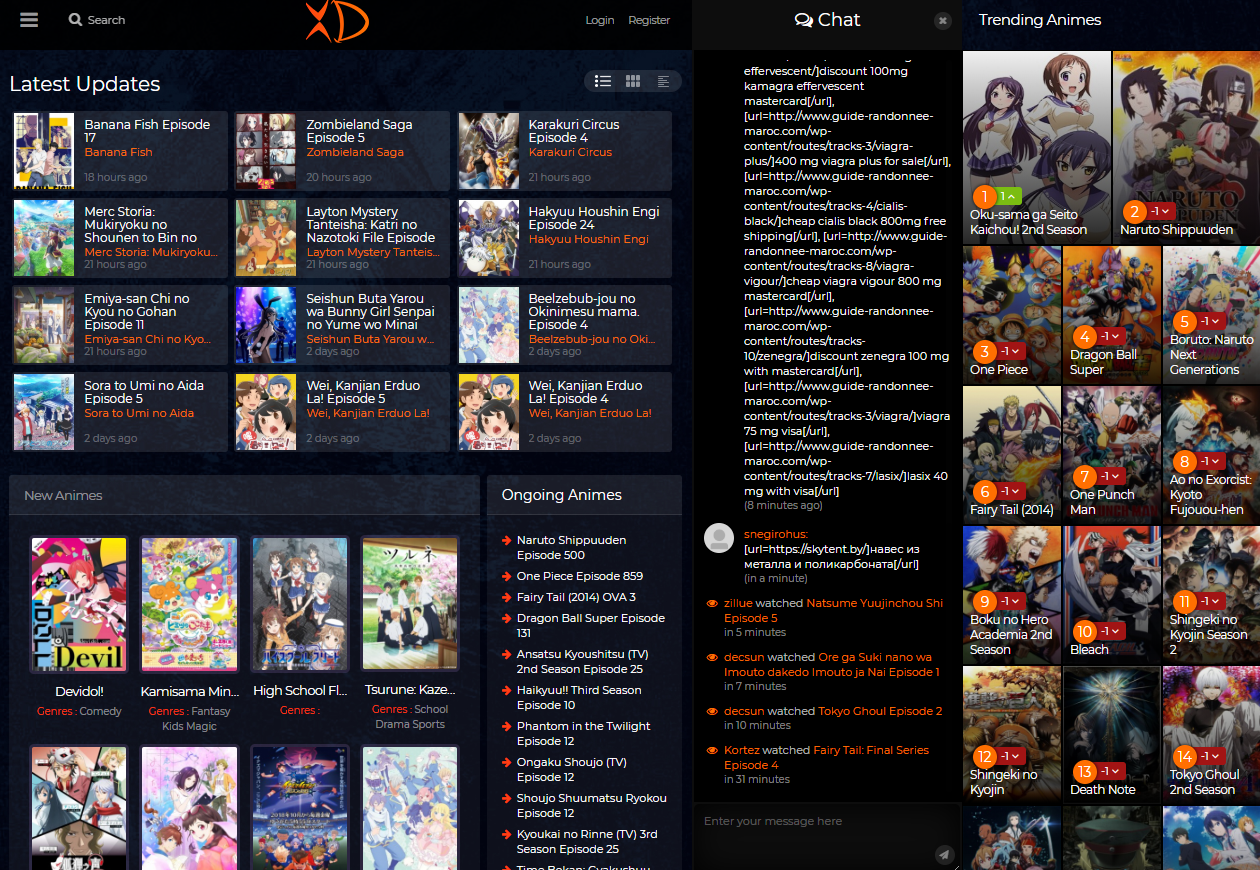Select the bulleted list view layout icon

[601, 81]
